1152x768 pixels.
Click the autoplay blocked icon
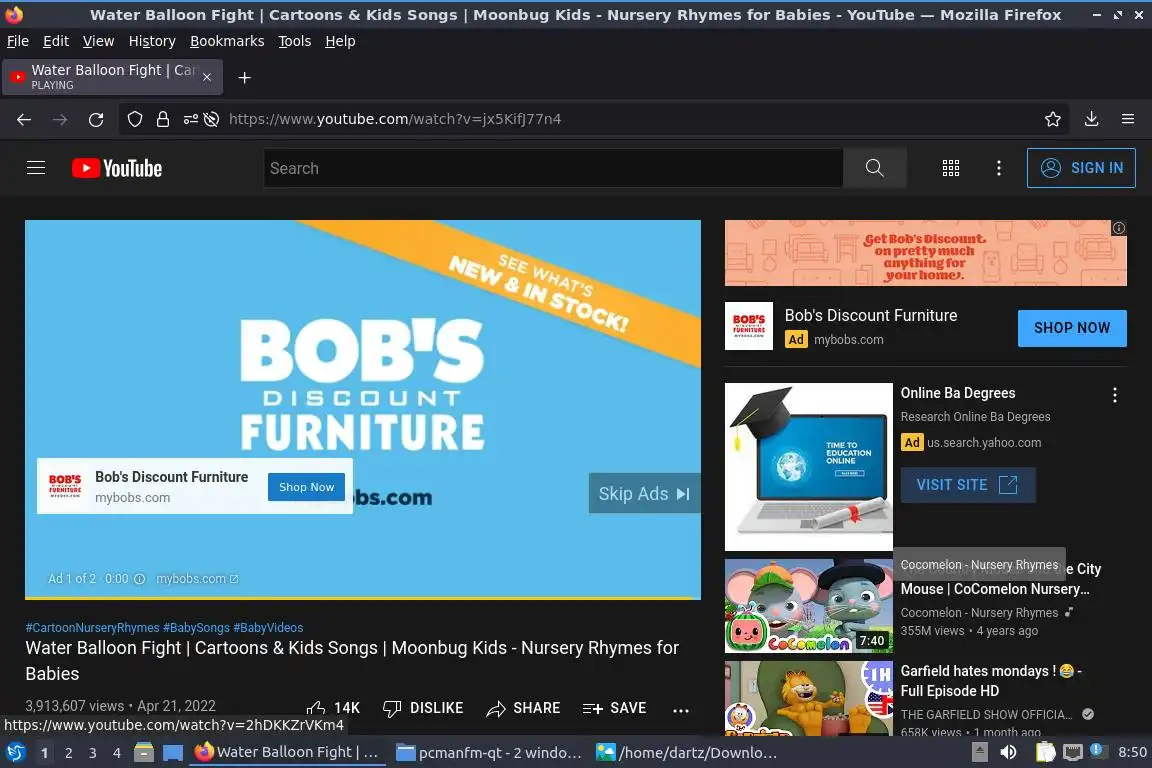pyautogui.click(x=212, y=119)
